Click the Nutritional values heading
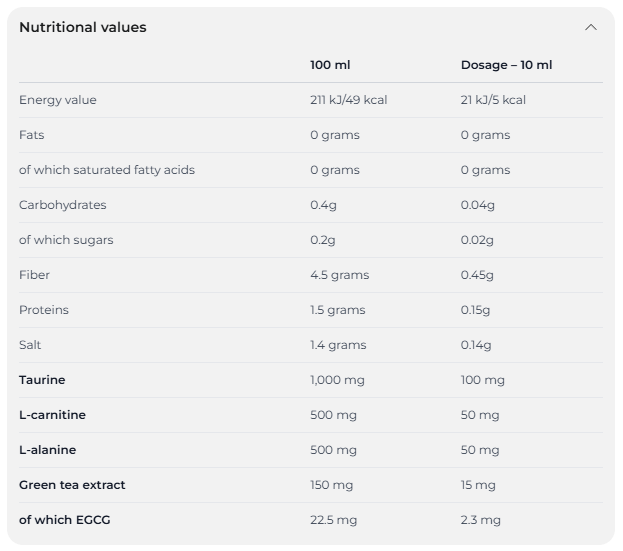This screenshot has width=623, height=551. pyautogui.click(x=83, y=27)
